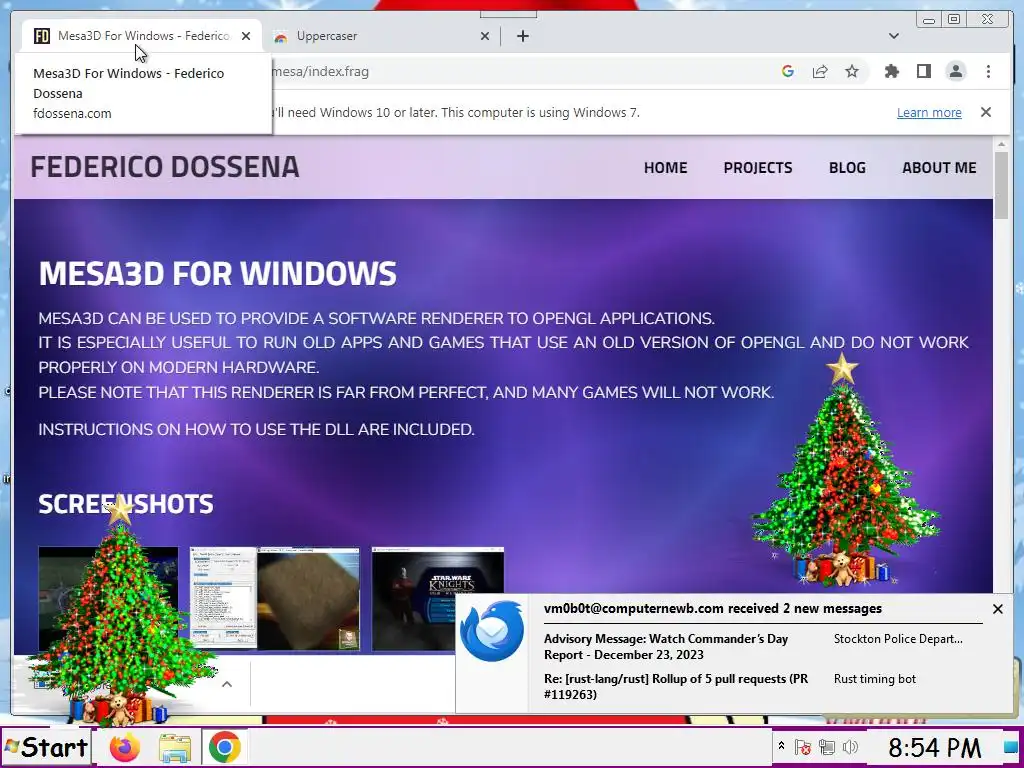Open BLOG in site navigation
1024x768 pixels.
(847, 168)
